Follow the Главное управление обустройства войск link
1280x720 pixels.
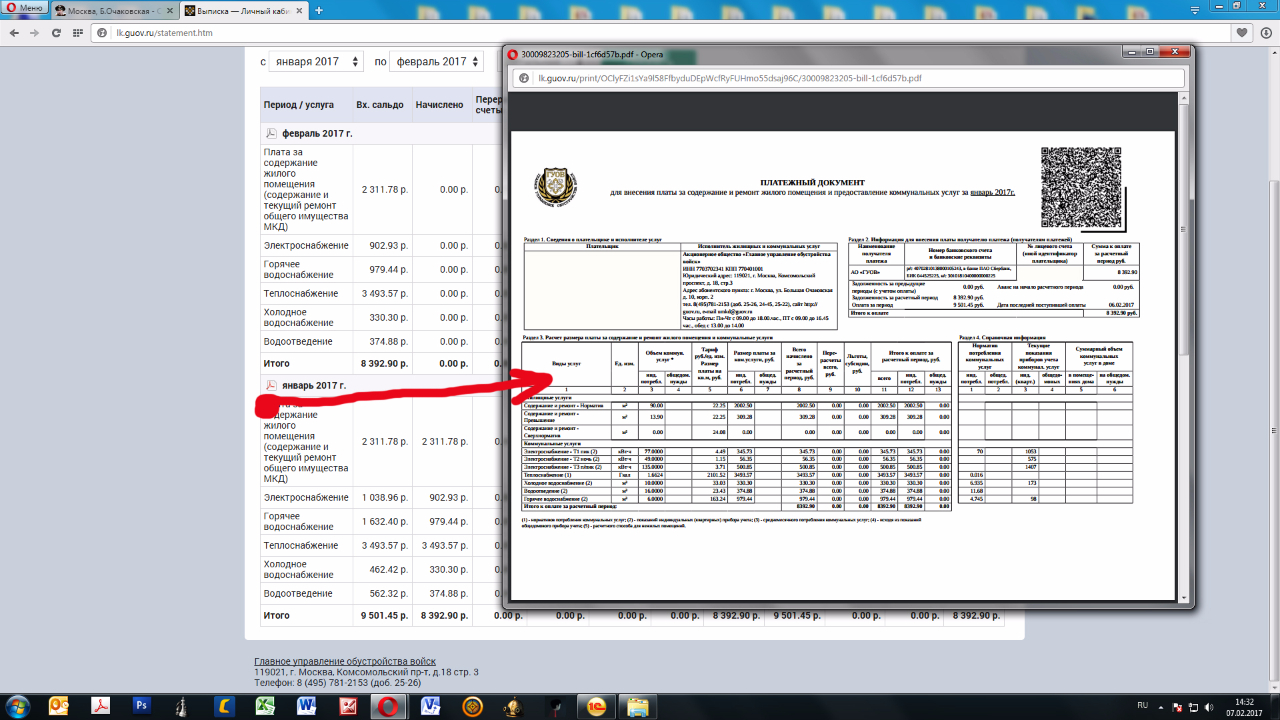pos(345,662)
